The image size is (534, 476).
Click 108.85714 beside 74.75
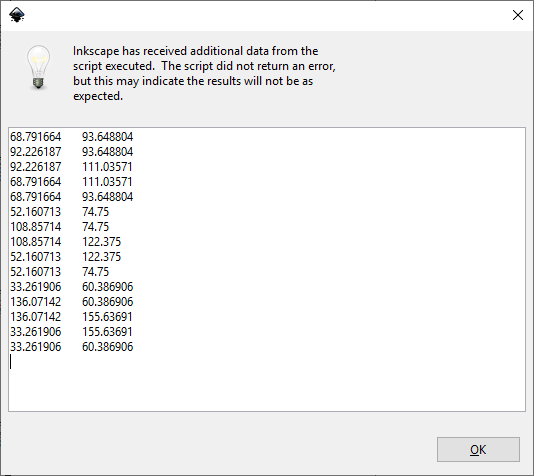35,227
